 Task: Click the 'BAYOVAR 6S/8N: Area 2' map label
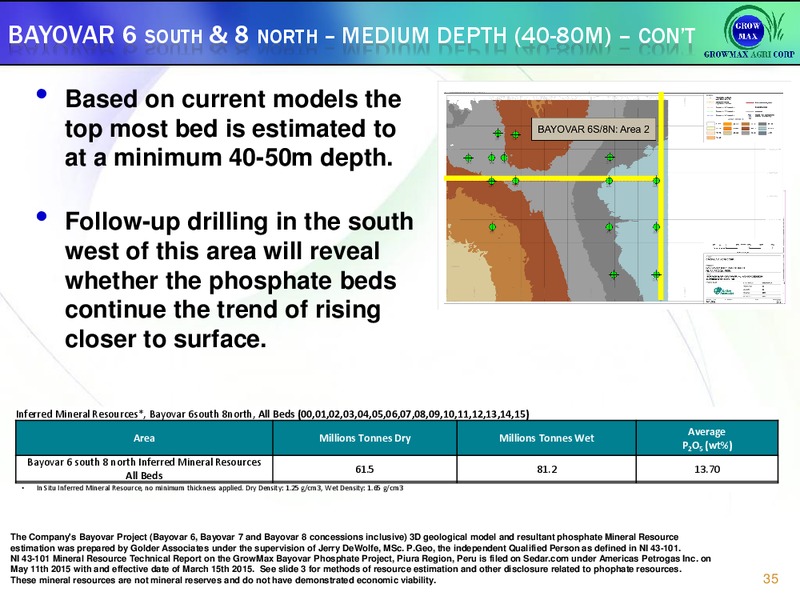coord(593,129)
